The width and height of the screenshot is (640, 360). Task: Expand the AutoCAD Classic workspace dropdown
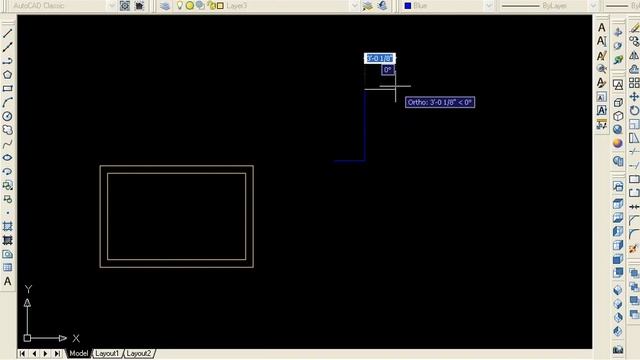(111, 6)
